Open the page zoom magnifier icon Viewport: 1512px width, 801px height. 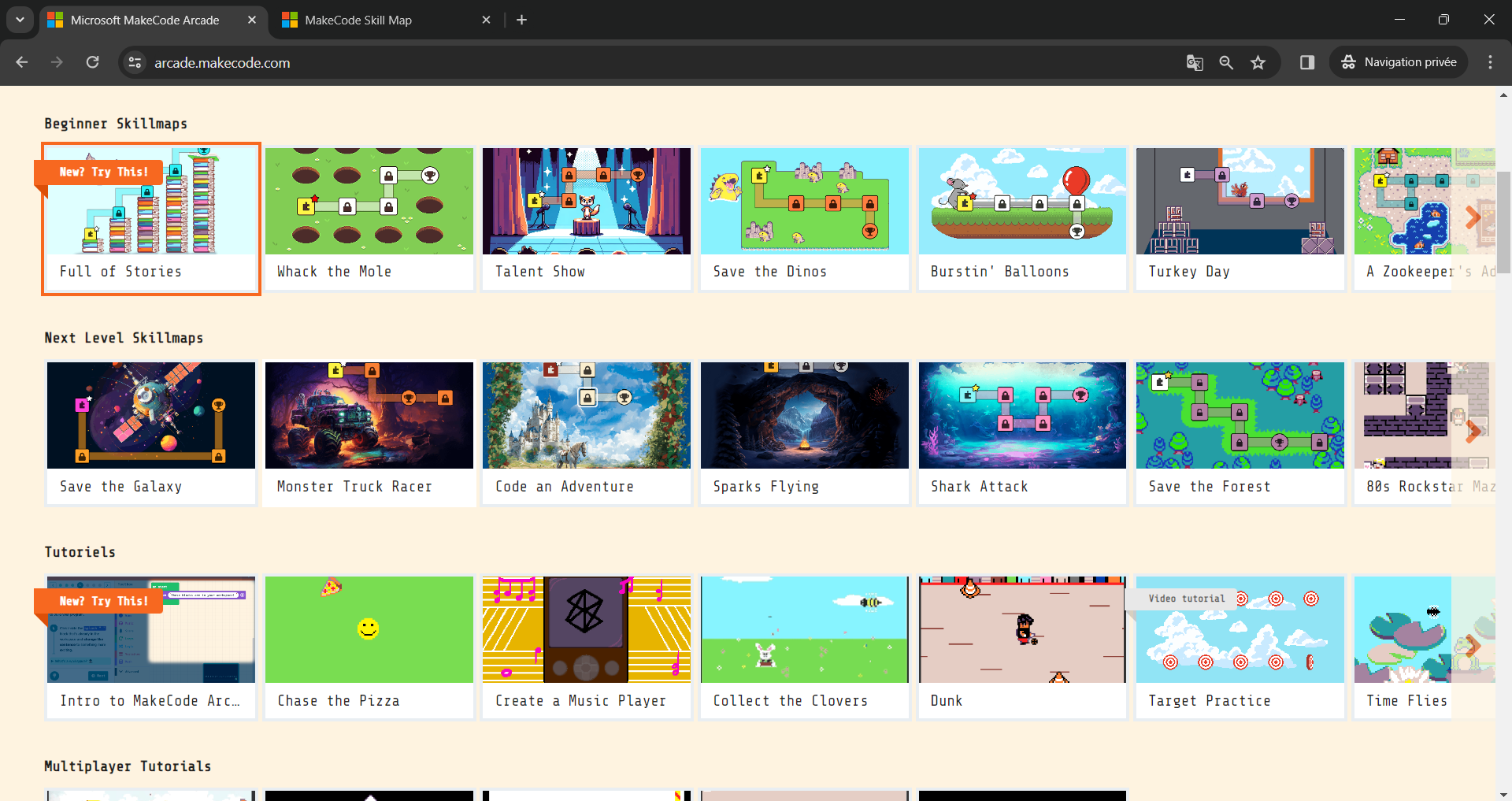tap(1226, 62)
